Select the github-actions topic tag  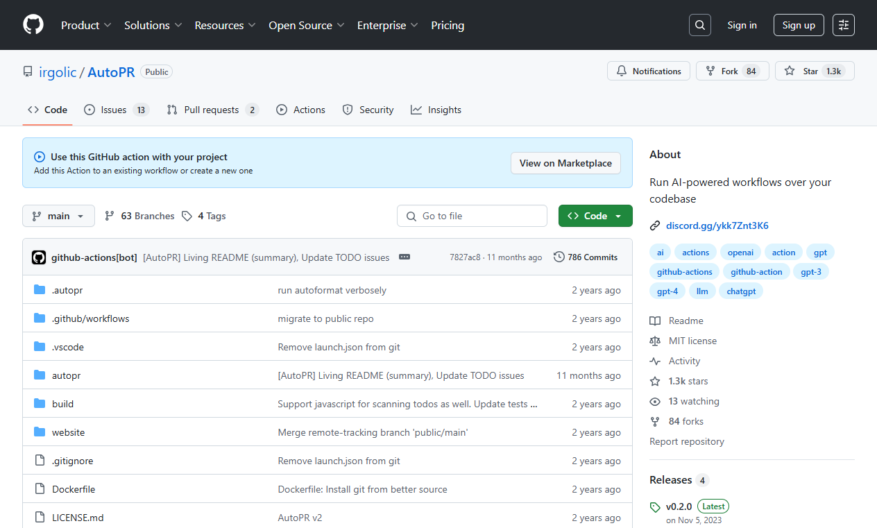(x=684, y=272)
